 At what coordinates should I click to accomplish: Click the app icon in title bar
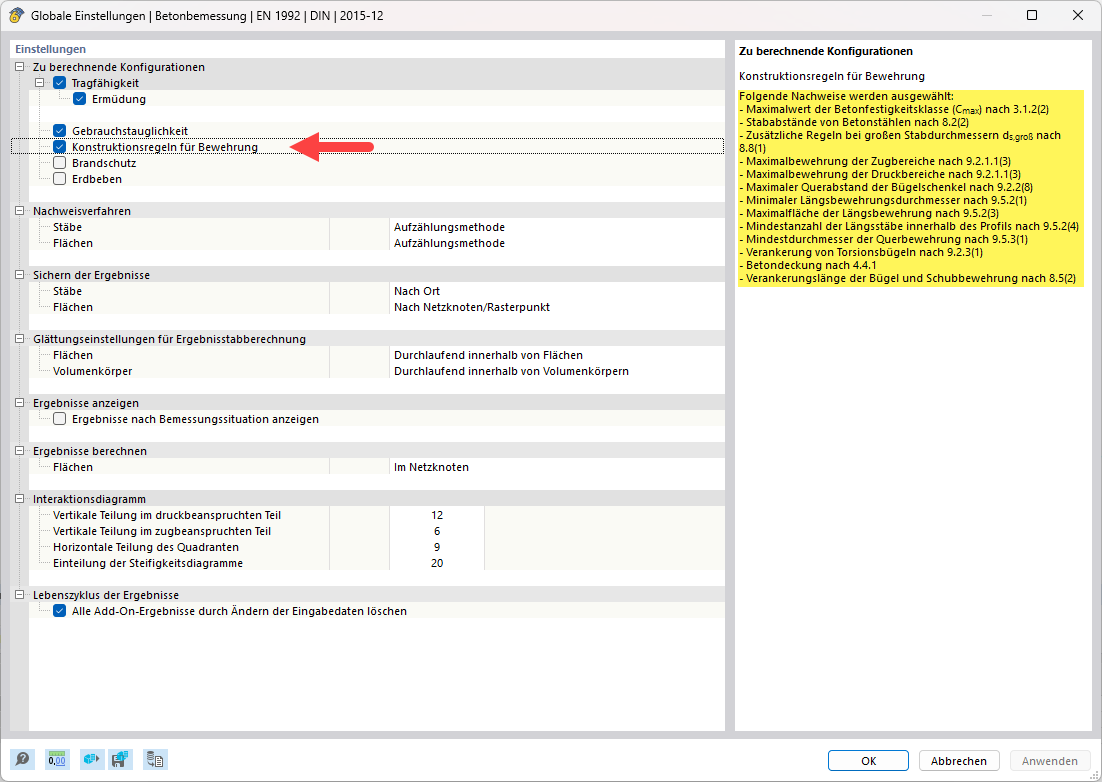click(16, 16)
